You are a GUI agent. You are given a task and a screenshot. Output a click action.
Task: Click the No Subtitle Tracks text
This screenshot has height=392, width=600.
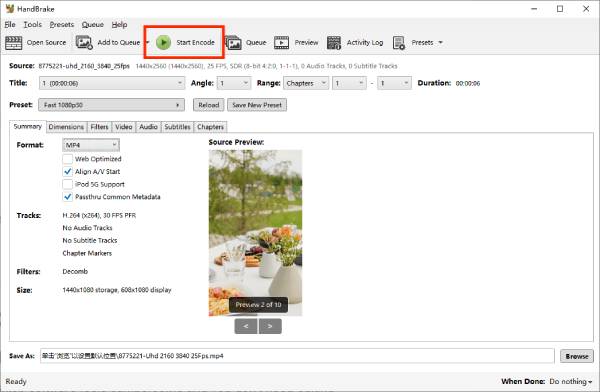click(90, 240)
